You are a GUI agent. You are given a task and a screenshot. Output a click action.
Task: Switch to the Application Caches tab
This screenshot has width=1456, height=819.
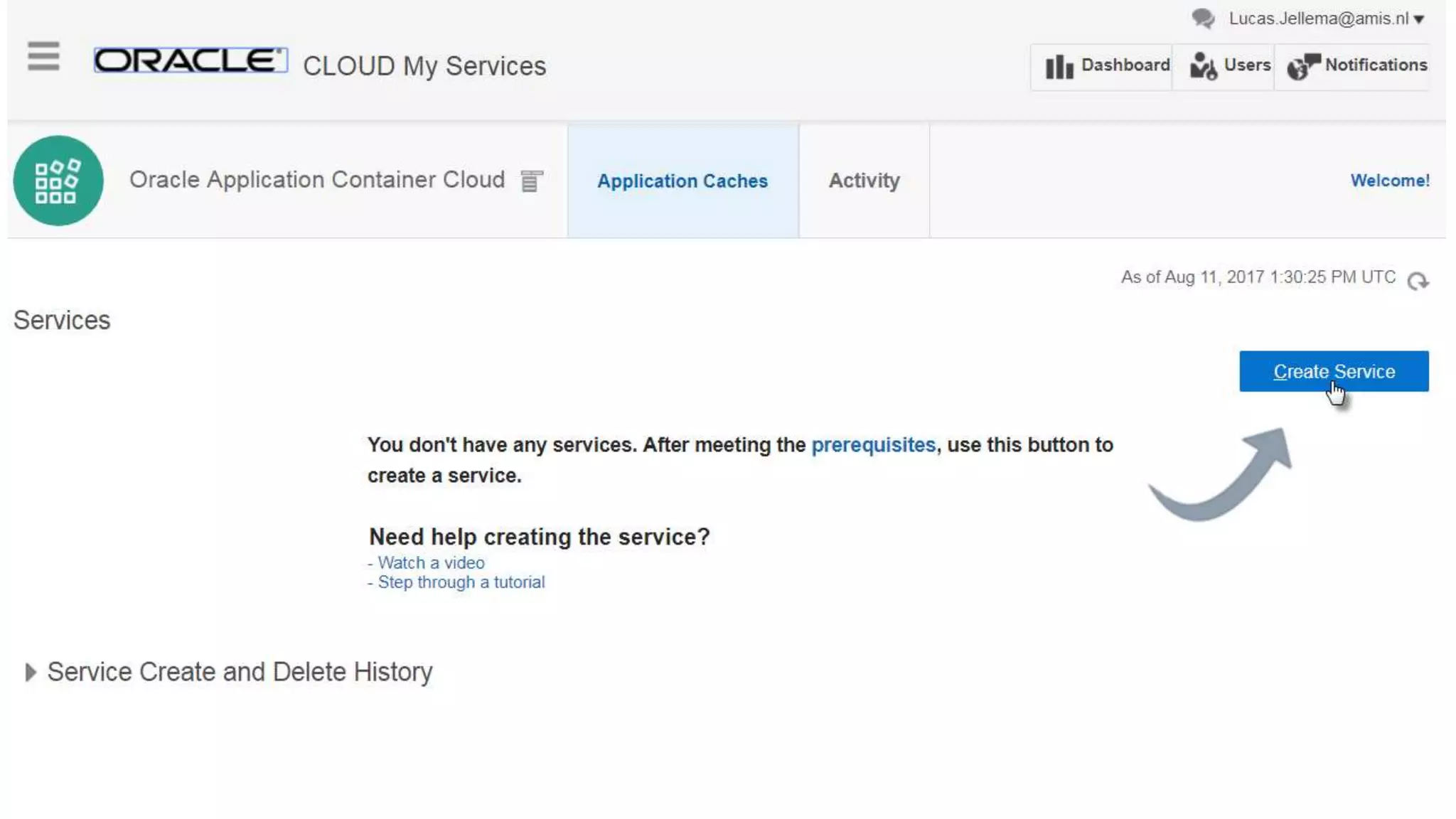(x=682, y=181)
